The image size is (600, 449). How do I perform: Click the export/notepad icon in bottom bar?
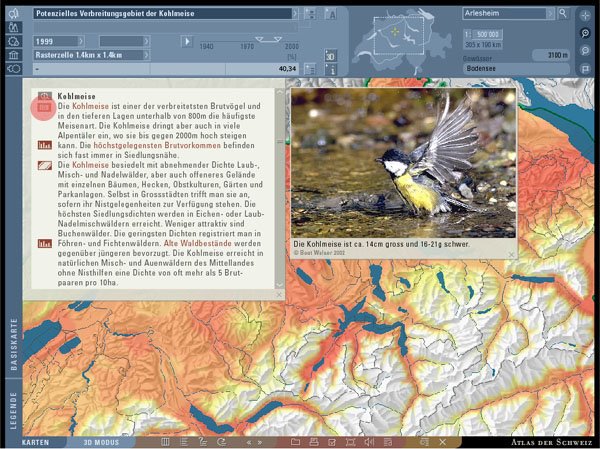coord(332,442)
